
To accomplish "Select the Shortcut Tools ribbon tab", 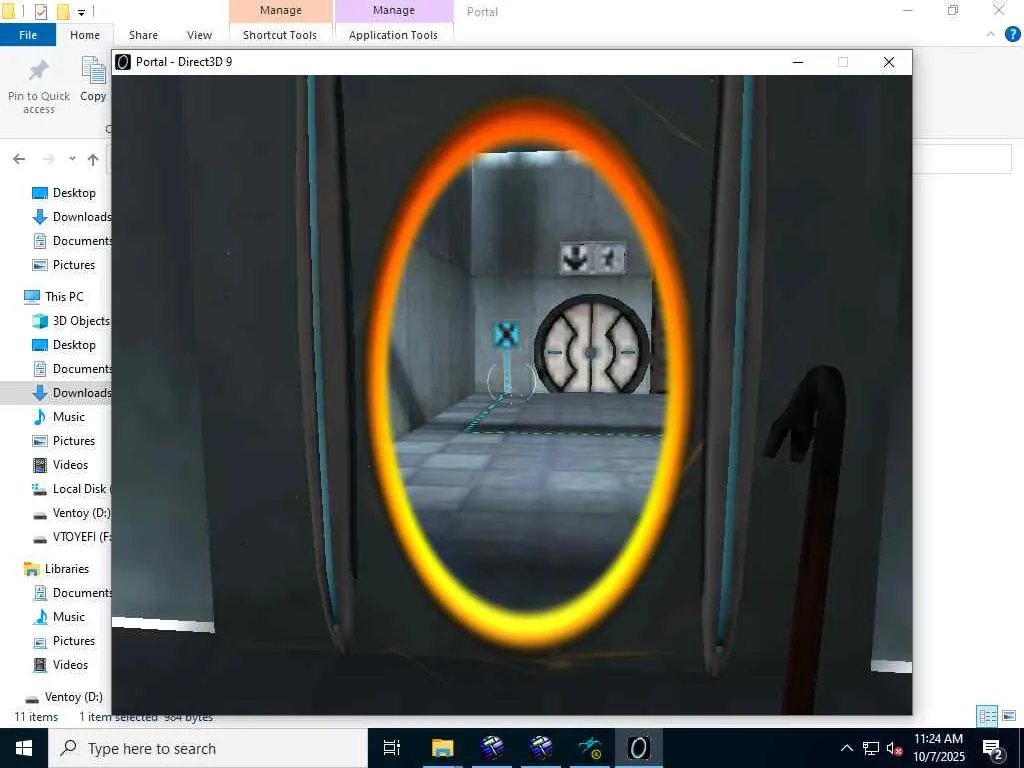I will (x=280, y=35).
